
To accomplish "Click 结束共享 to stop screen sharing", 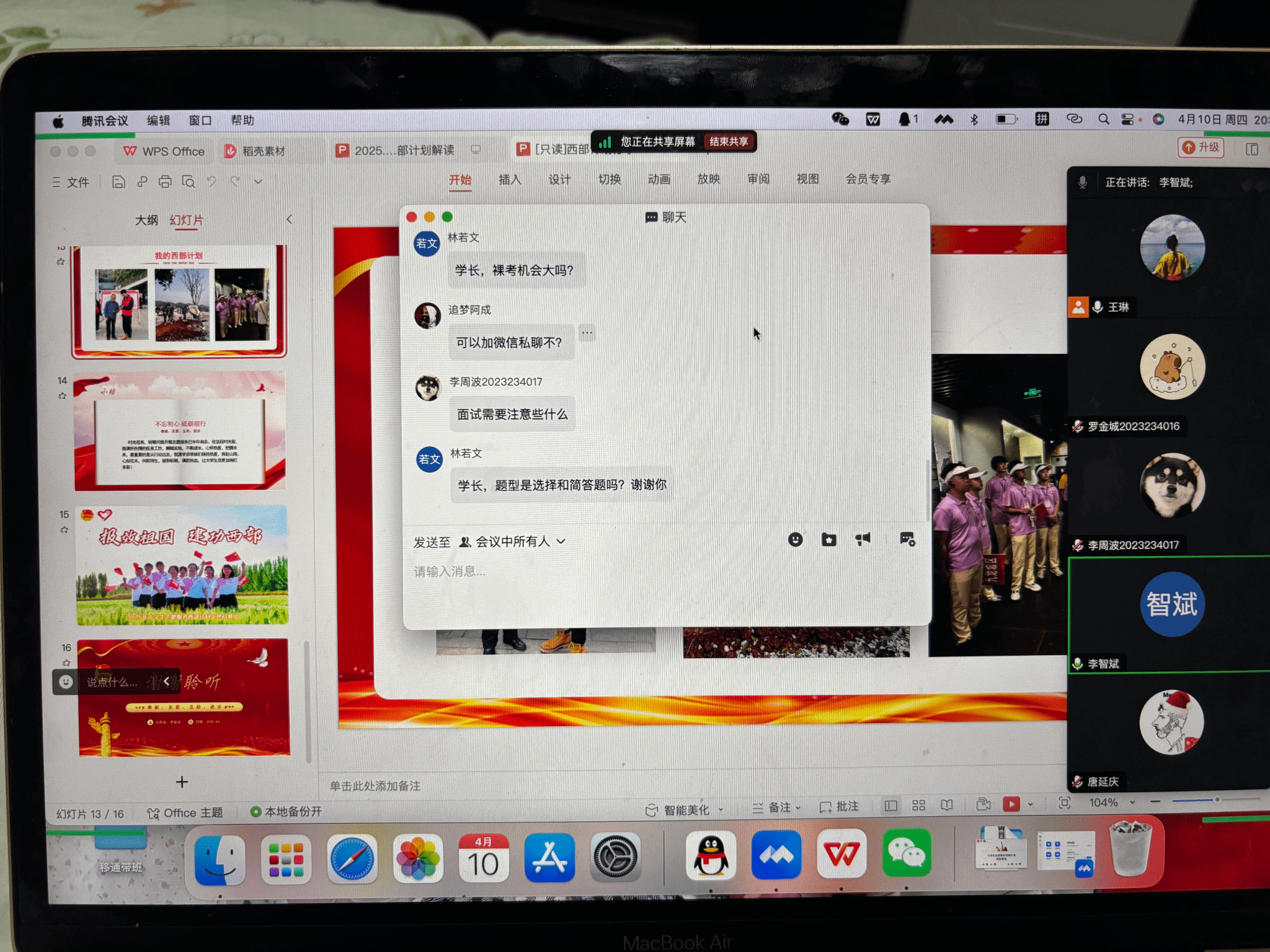I will (x=729, y=142).
